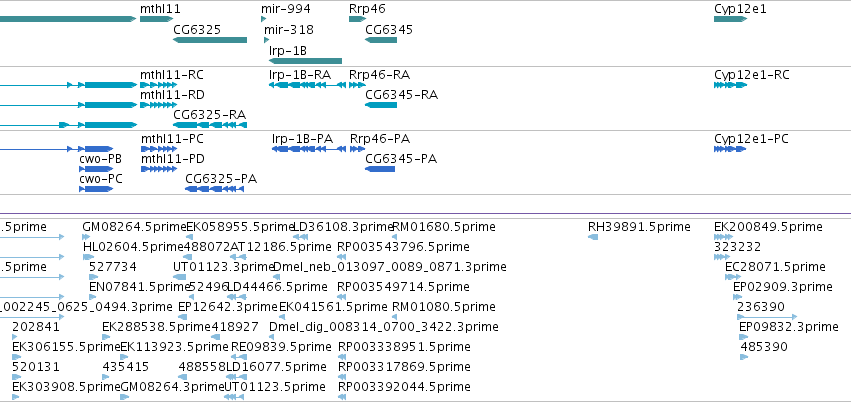The height and width of the screenshot is (402, 851).
Task: Select the 236390 long EST arrow
Action: click(x=767, y=317)
